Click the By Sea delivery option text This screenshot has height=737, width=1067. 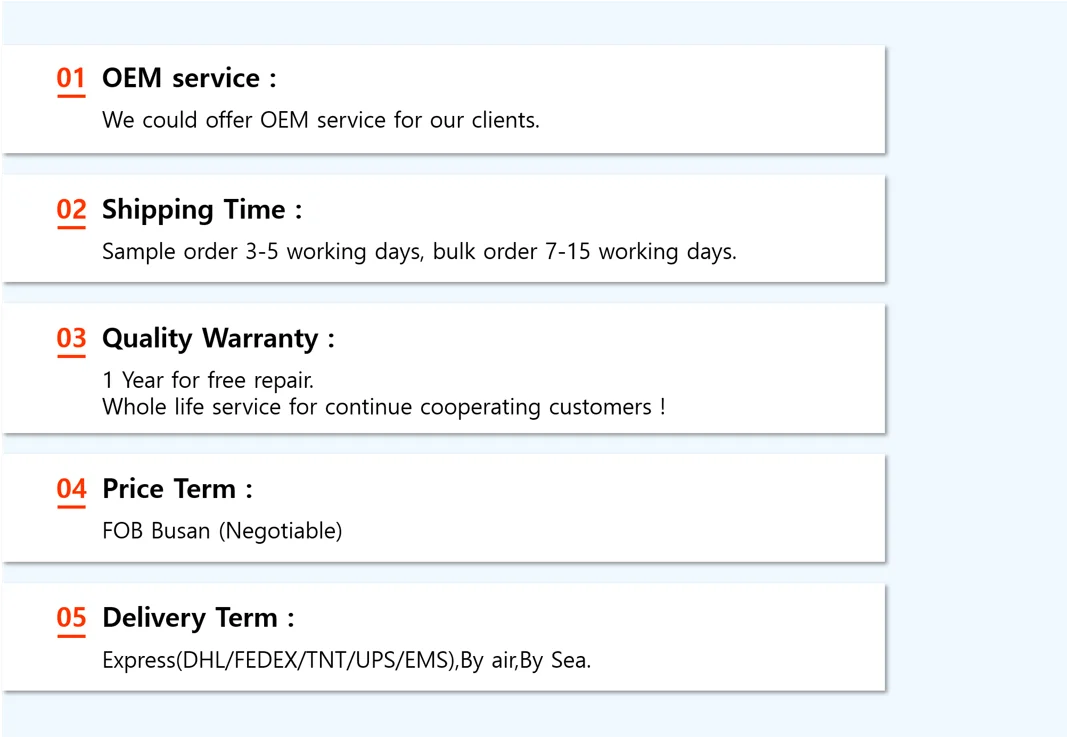coord(567,661)
